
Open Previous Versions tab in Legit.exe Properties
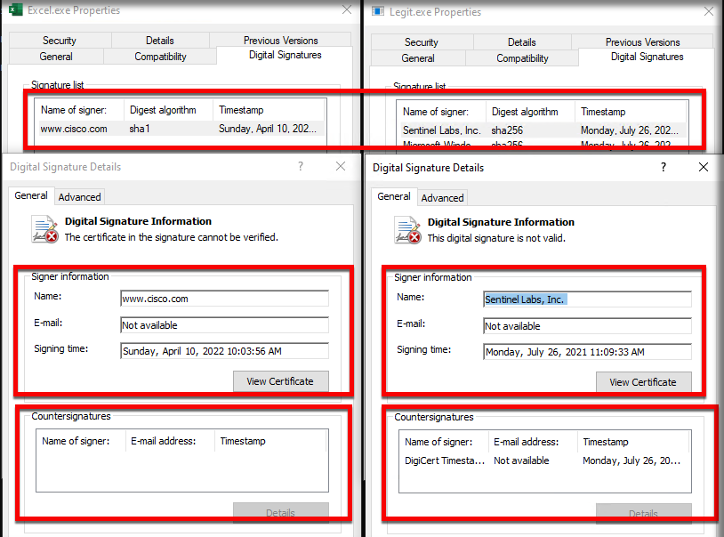click(642, 42)
